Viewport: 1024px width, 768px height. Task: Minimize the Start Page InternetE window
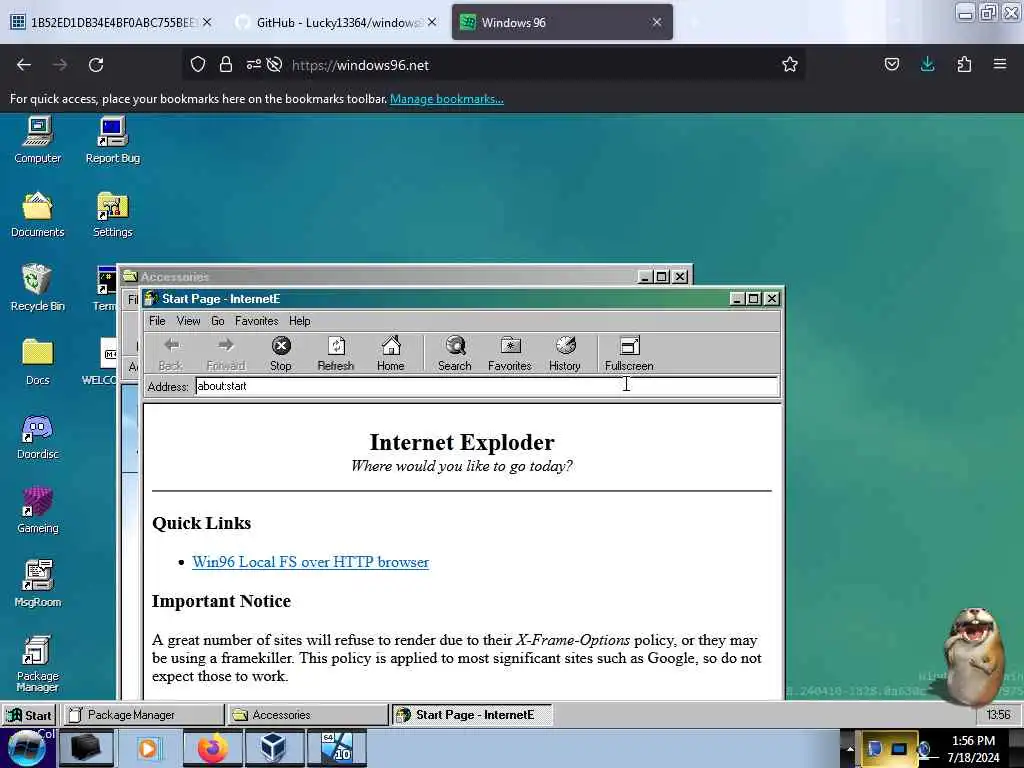[x=737, y=299]
